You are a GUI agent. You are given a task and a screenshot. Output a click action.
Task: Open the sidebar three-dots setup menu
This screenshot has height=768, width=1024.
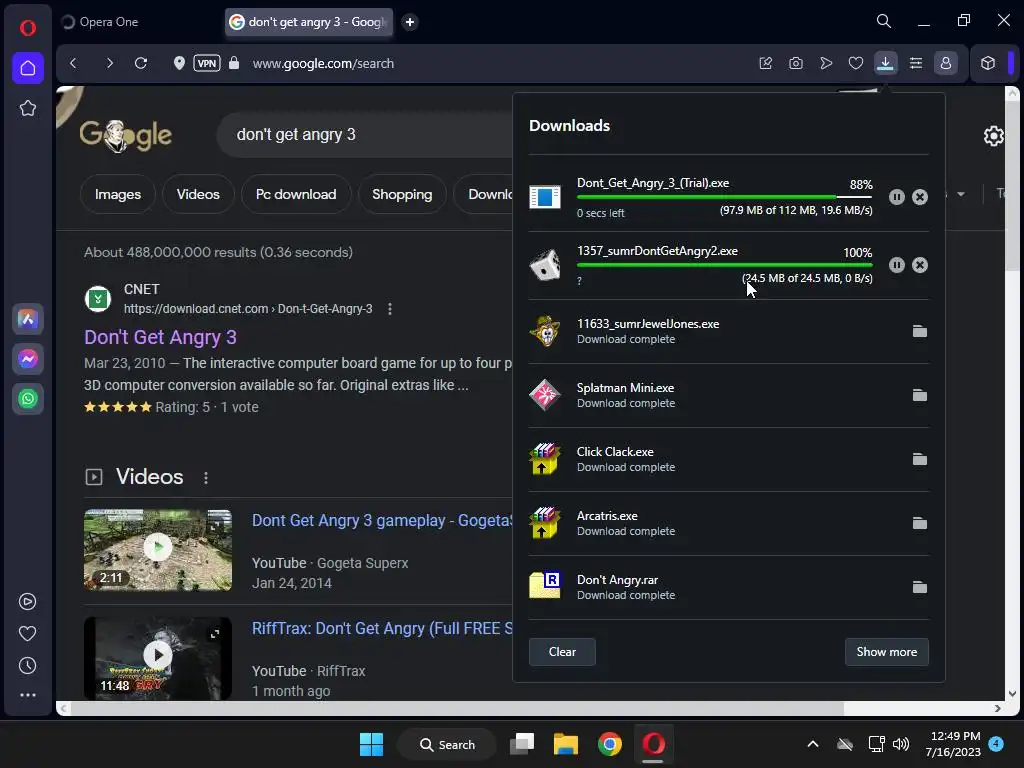[27, 696]
